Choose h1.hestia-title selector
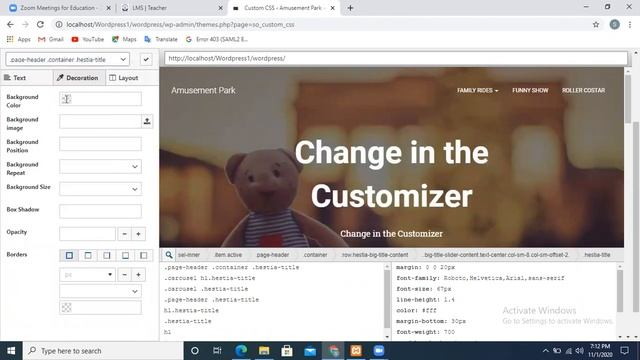The height and width of the screenshot is (360, 640). 191,310
